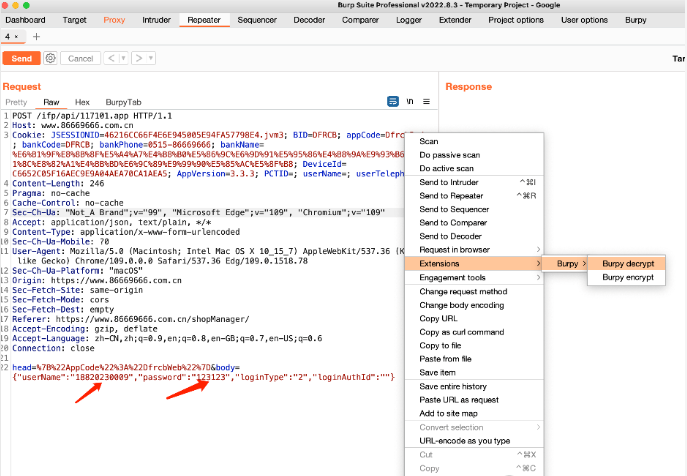
Task: Open the BurpyTab request view
Action: [124, 102]
